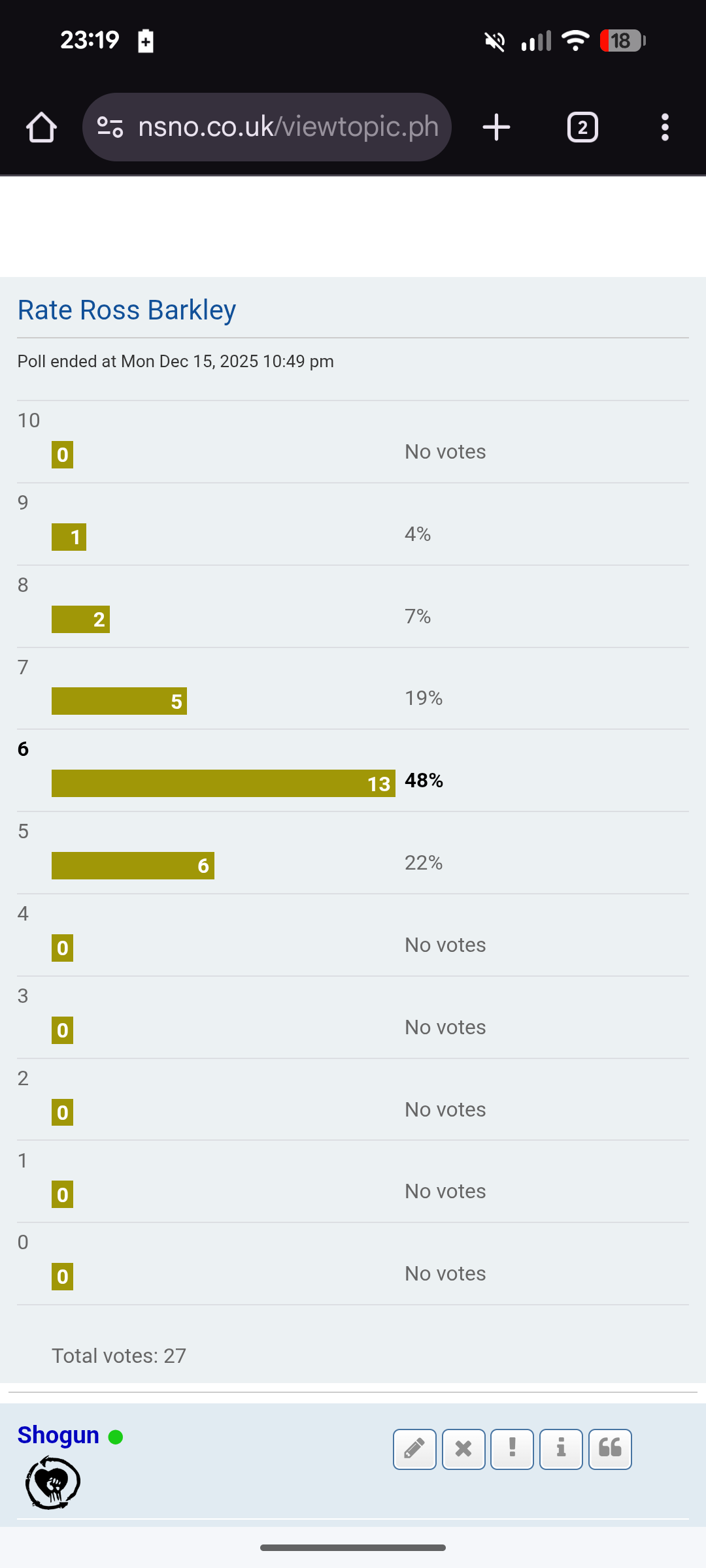
Task: Open the tab switcher showing 2 tabs
Action: (582, 127)
